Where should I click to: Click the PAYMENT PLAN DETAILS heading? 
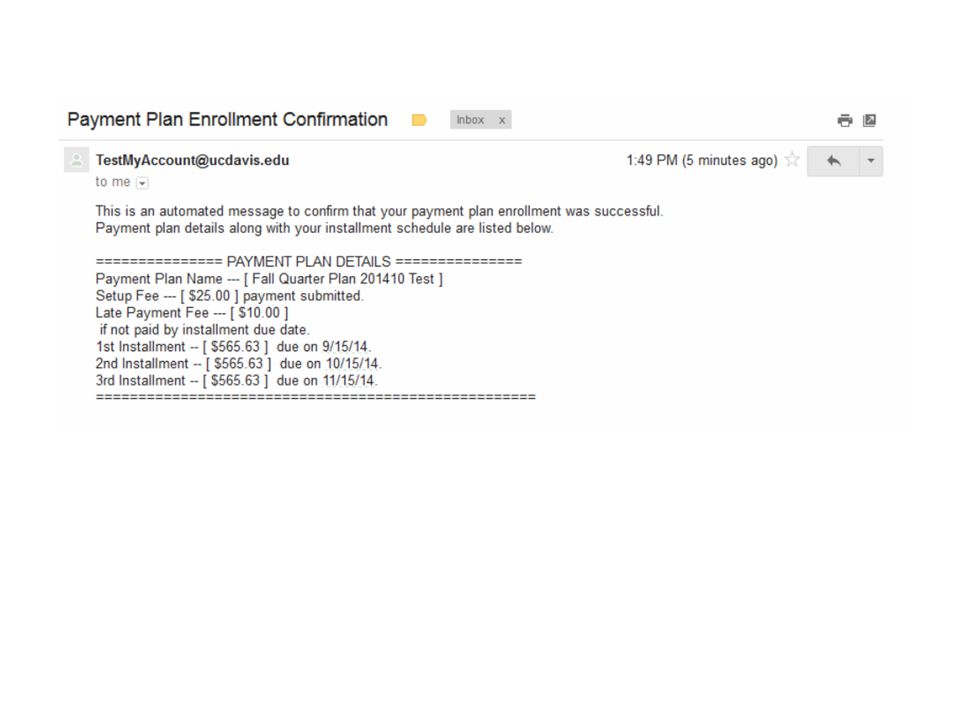(x=309, y=261)
